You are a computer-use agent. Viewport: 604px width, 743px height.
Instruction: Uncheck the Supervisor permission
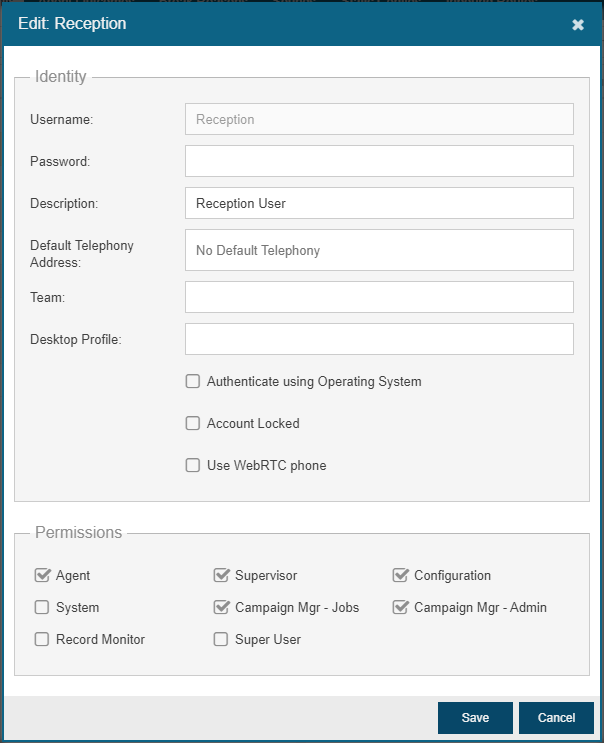tap(221, 575)
